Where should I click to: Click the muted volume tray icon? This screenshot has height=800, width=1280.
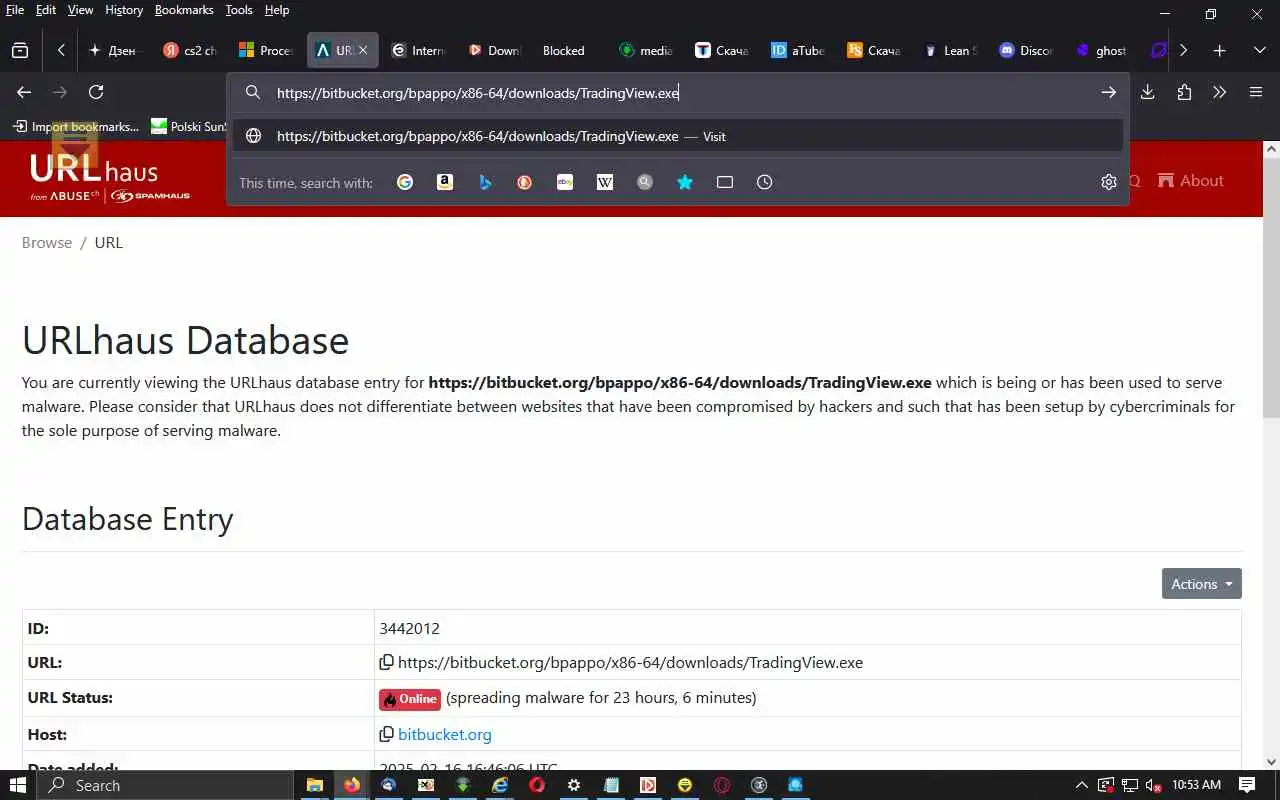pyautogui.click(x=1153, y=785)
